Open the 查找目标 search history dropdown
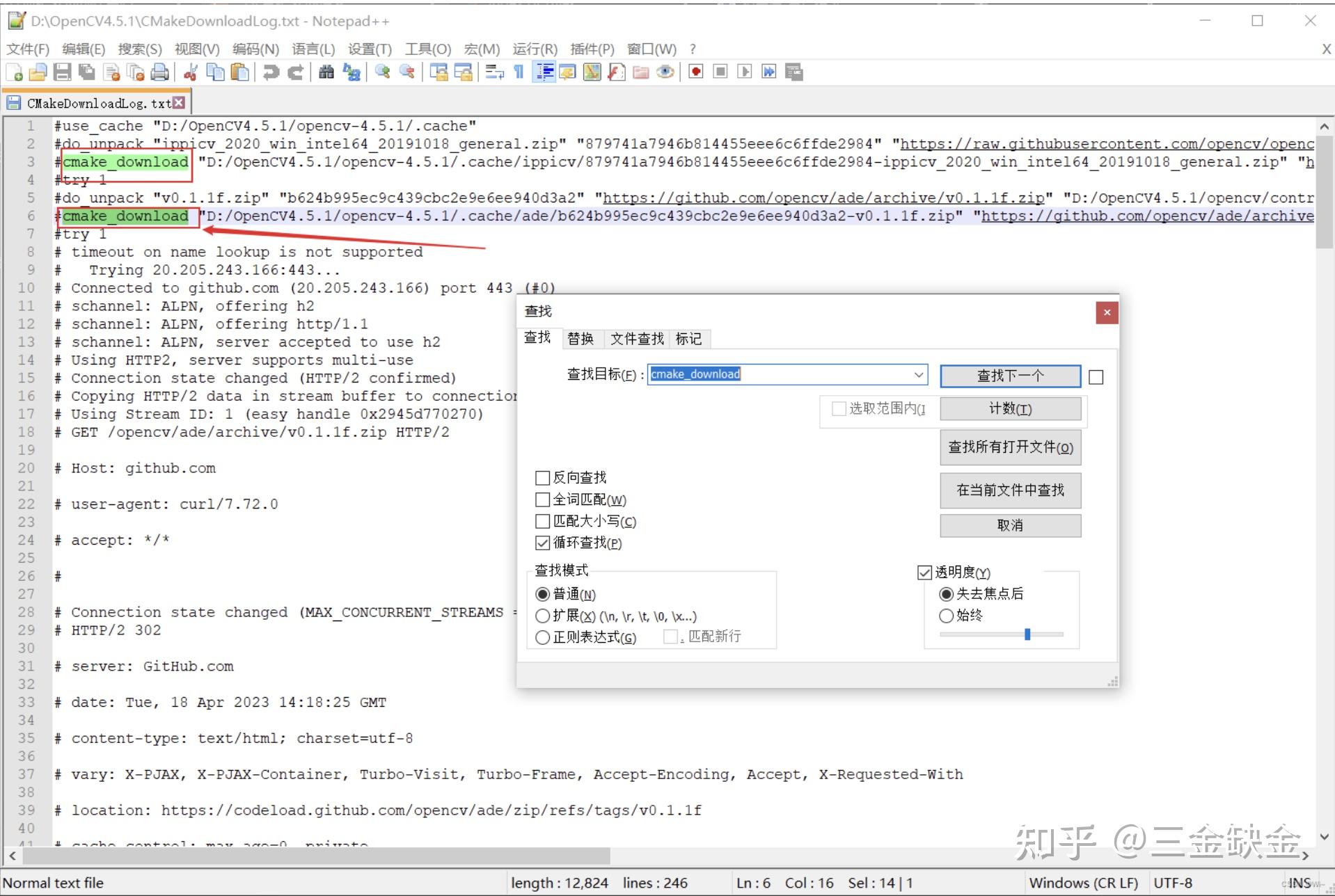 (918, 374)
